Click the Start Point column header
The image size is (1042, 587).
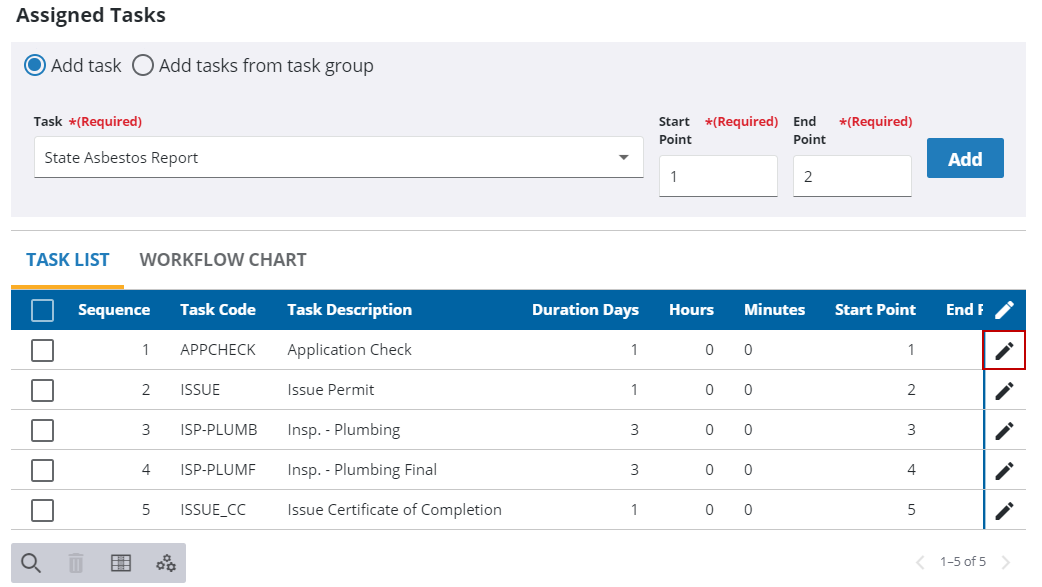tap(875, 310)
